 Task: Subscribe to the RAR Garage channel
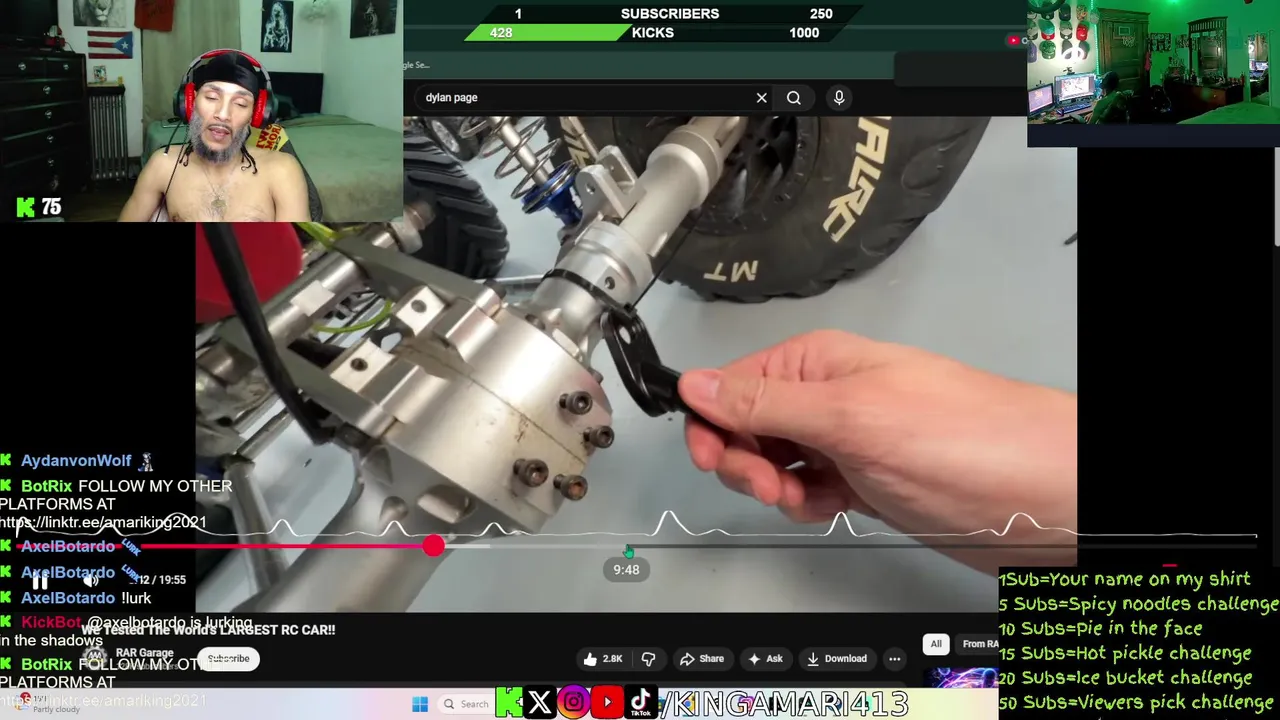pos(228,659)
